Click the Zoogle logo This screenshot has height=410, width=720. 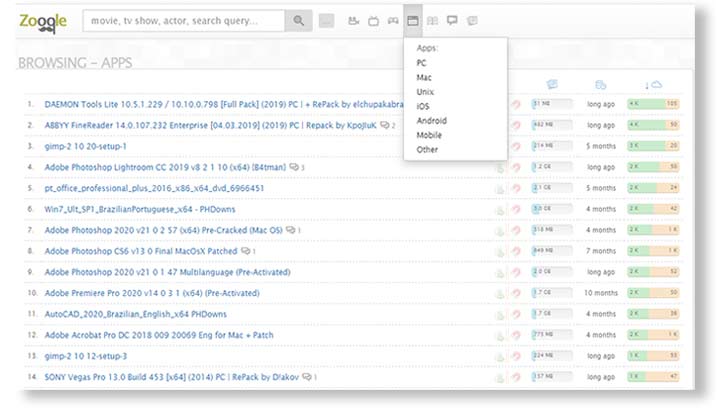43,22
